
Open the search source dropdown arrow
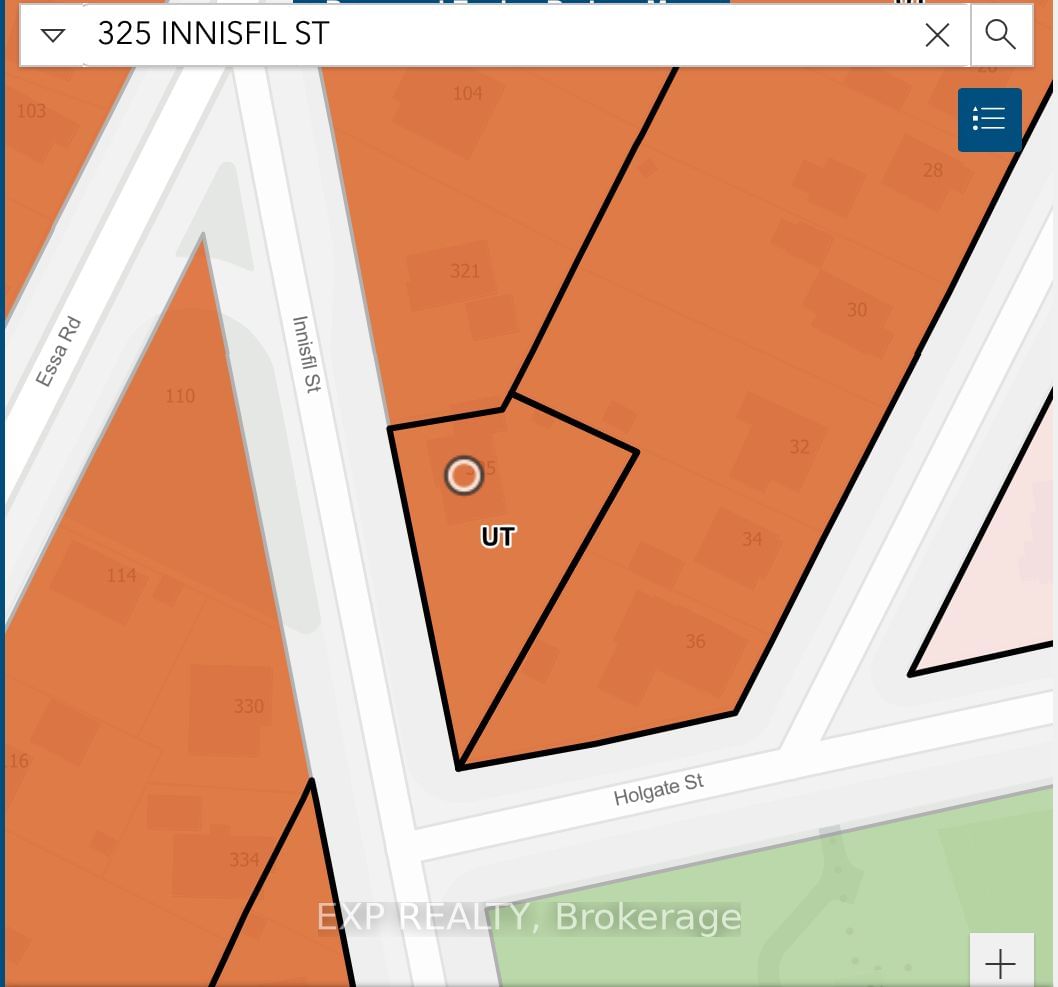52,36
